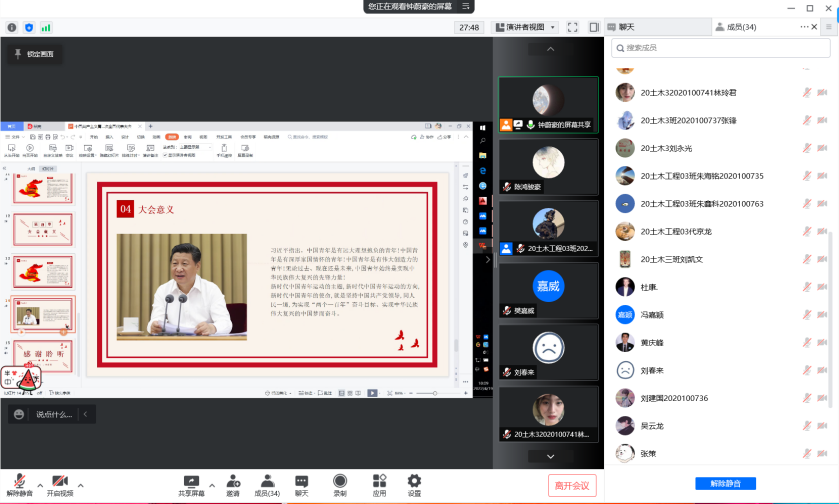Open the members (34) icon in toolbar
Viewport: 839px width, 504px height.
point(266,482)
